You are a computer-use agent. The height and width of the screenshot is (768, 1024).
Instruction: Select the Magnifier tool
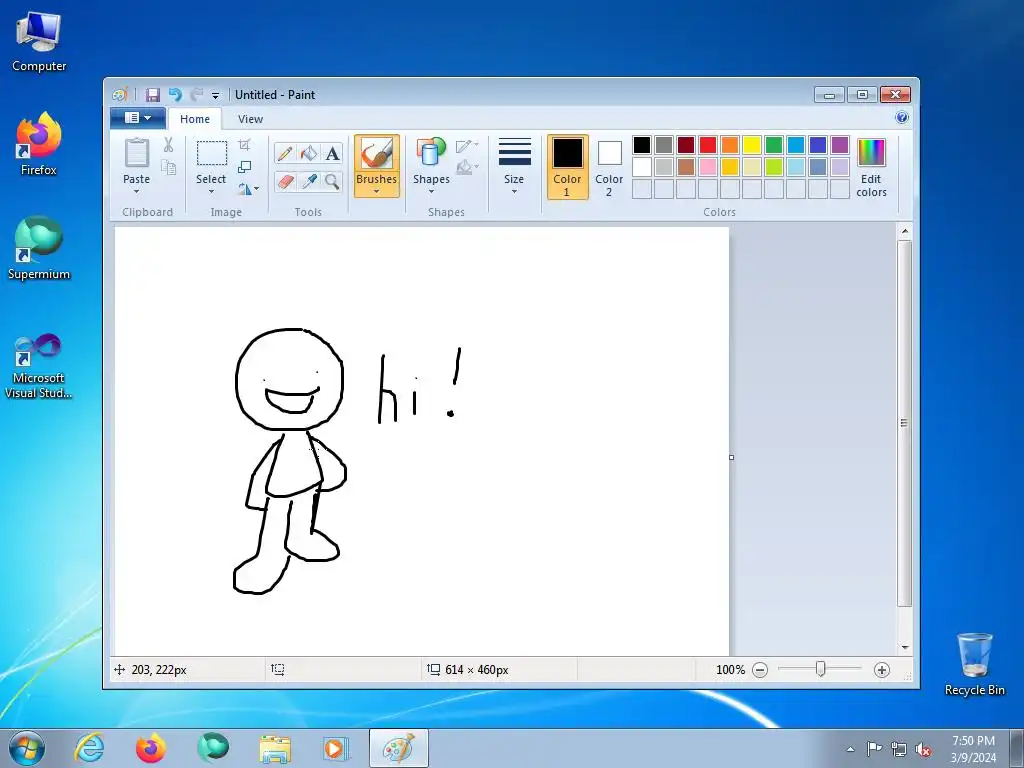pyautogui.click(x=332, y=181)
